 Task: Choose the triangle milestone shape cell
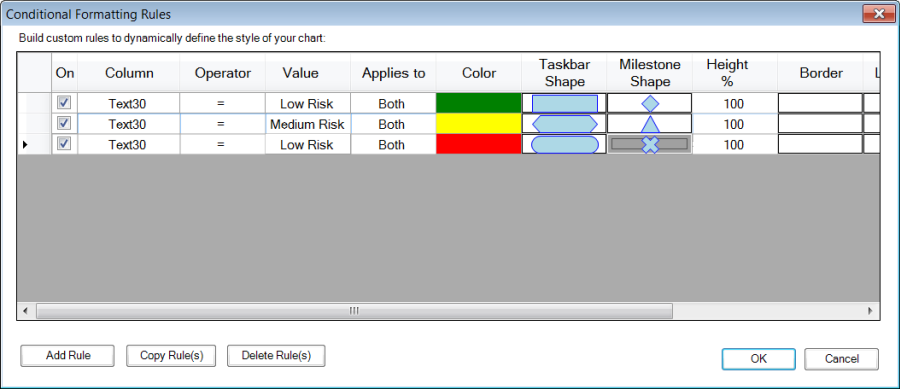649,125
